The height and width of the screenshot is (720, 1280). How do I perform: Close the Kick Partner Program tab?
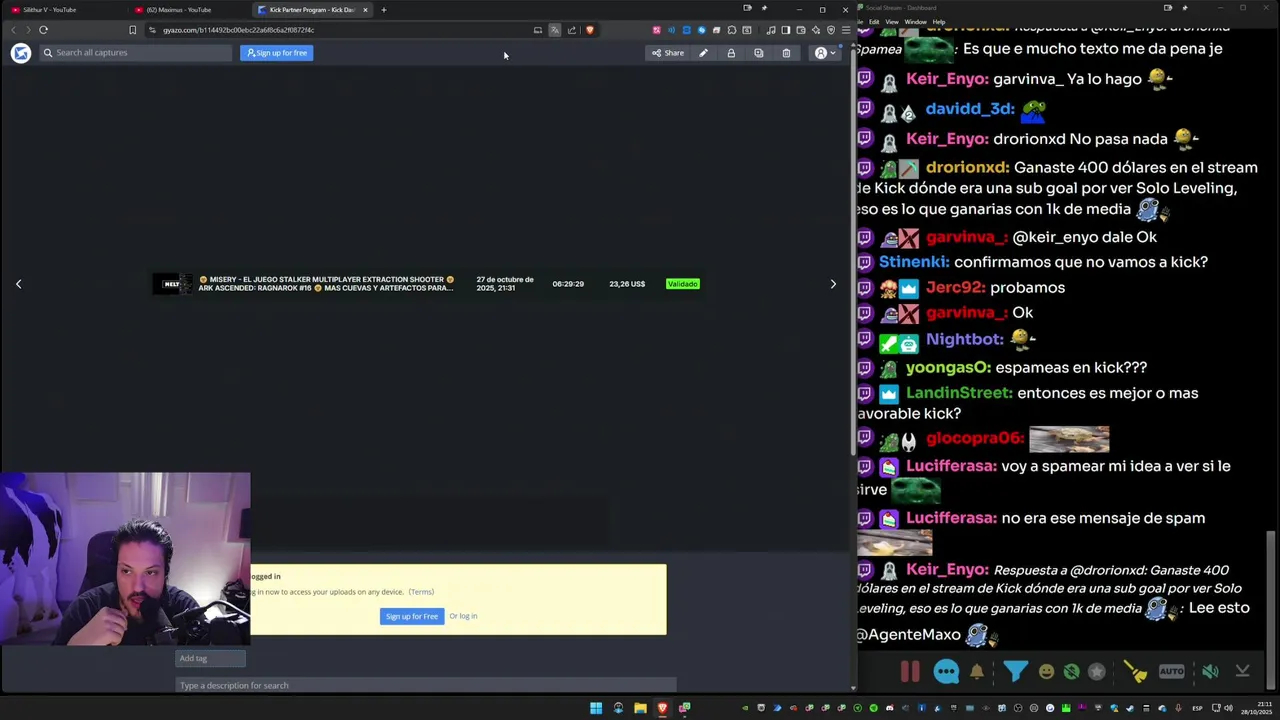365,10
